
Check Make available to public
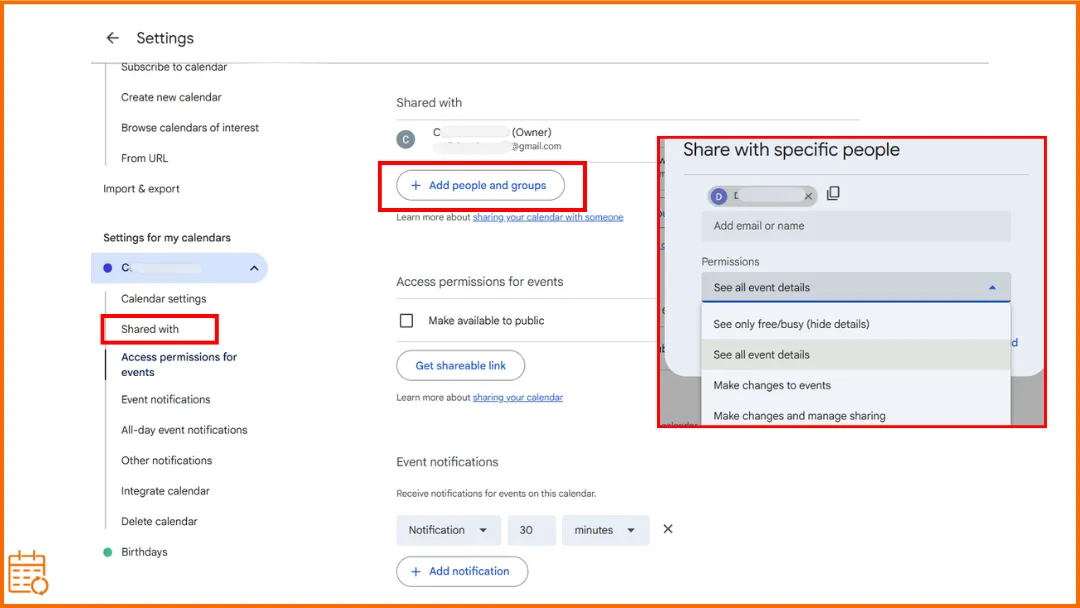(406, 320)
